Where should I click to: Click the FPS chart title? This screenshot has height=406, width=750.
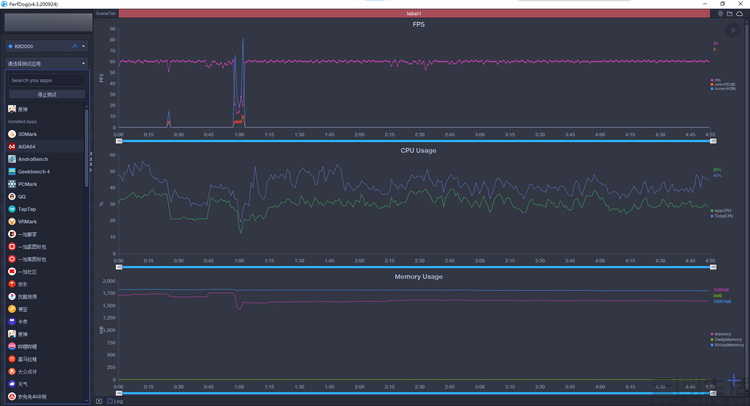pos(419,24)
